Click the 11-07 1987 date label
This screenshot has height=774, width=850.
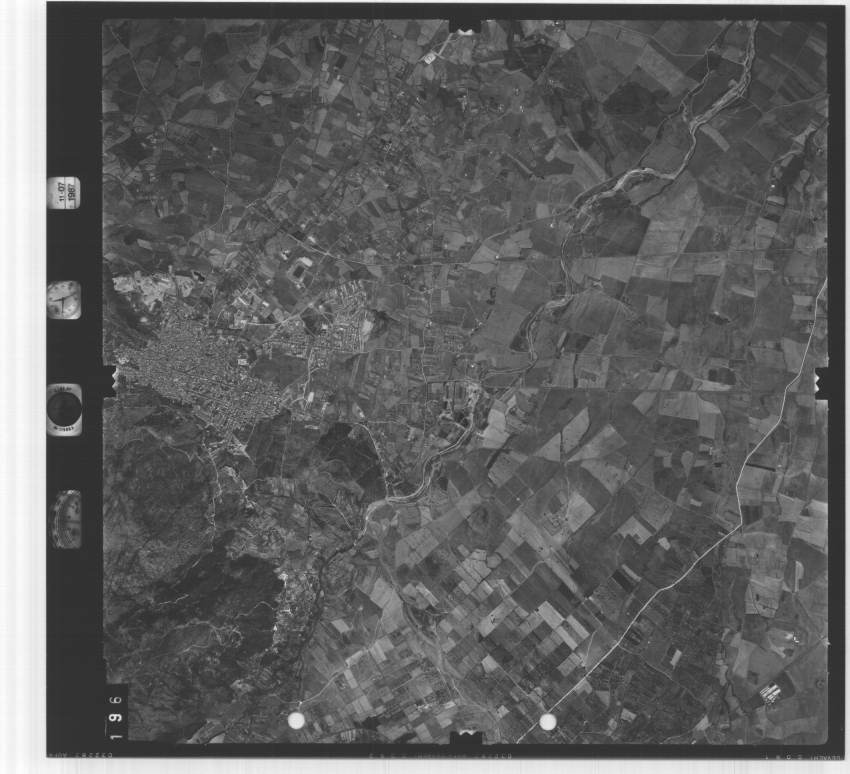point(67,192)
